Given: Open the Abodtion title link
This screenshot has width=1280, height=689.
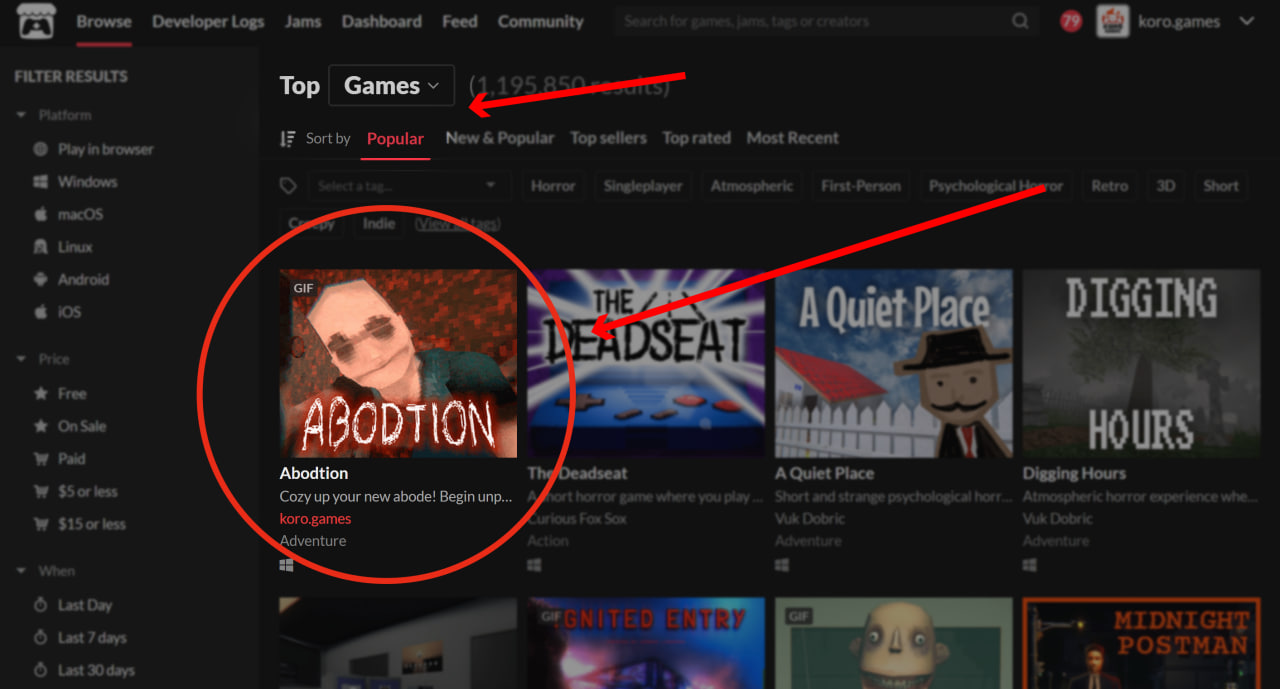Looking at the screenshot, I should [314, 473].
